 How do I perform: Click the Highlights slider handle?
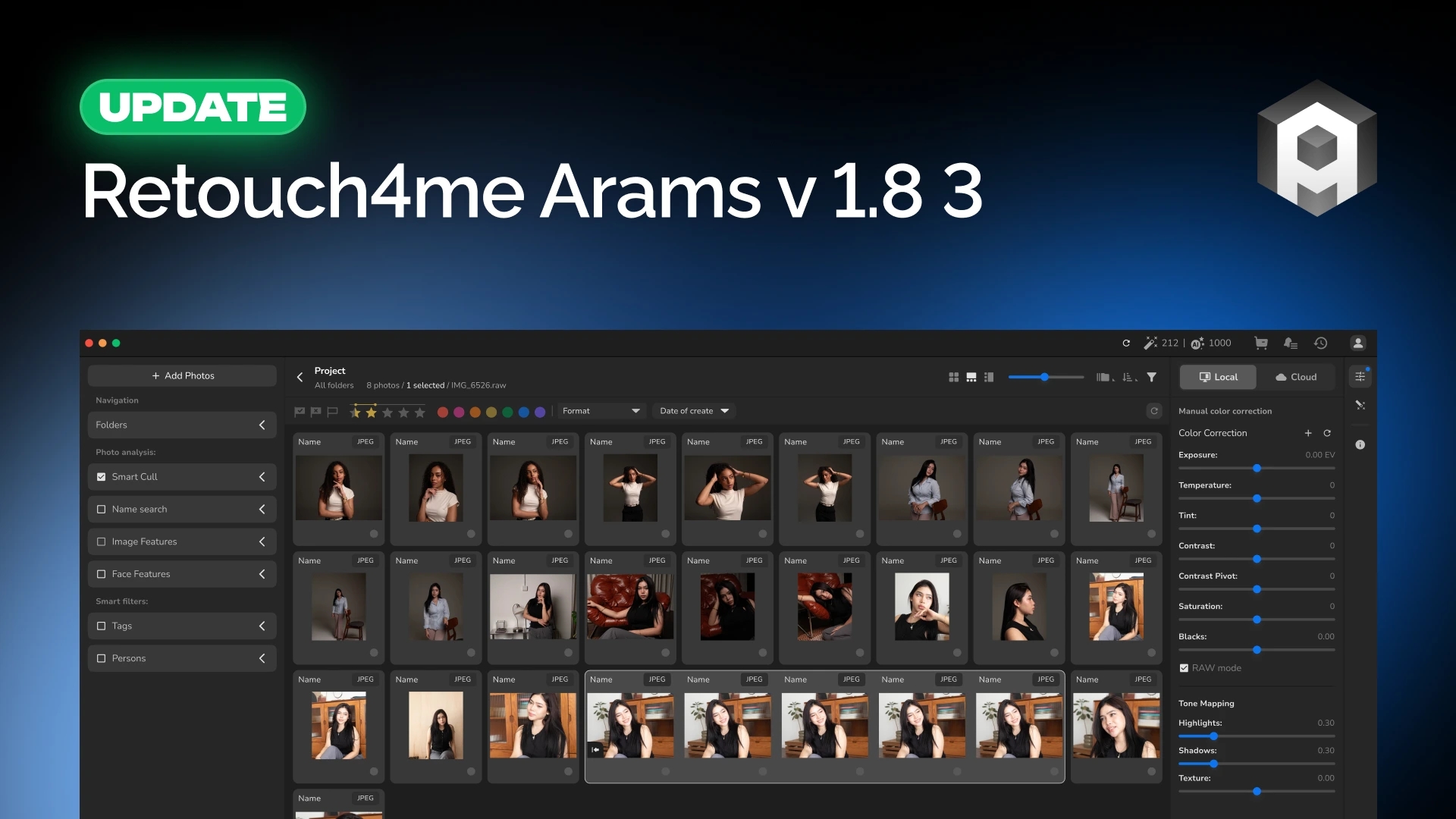1213,736
